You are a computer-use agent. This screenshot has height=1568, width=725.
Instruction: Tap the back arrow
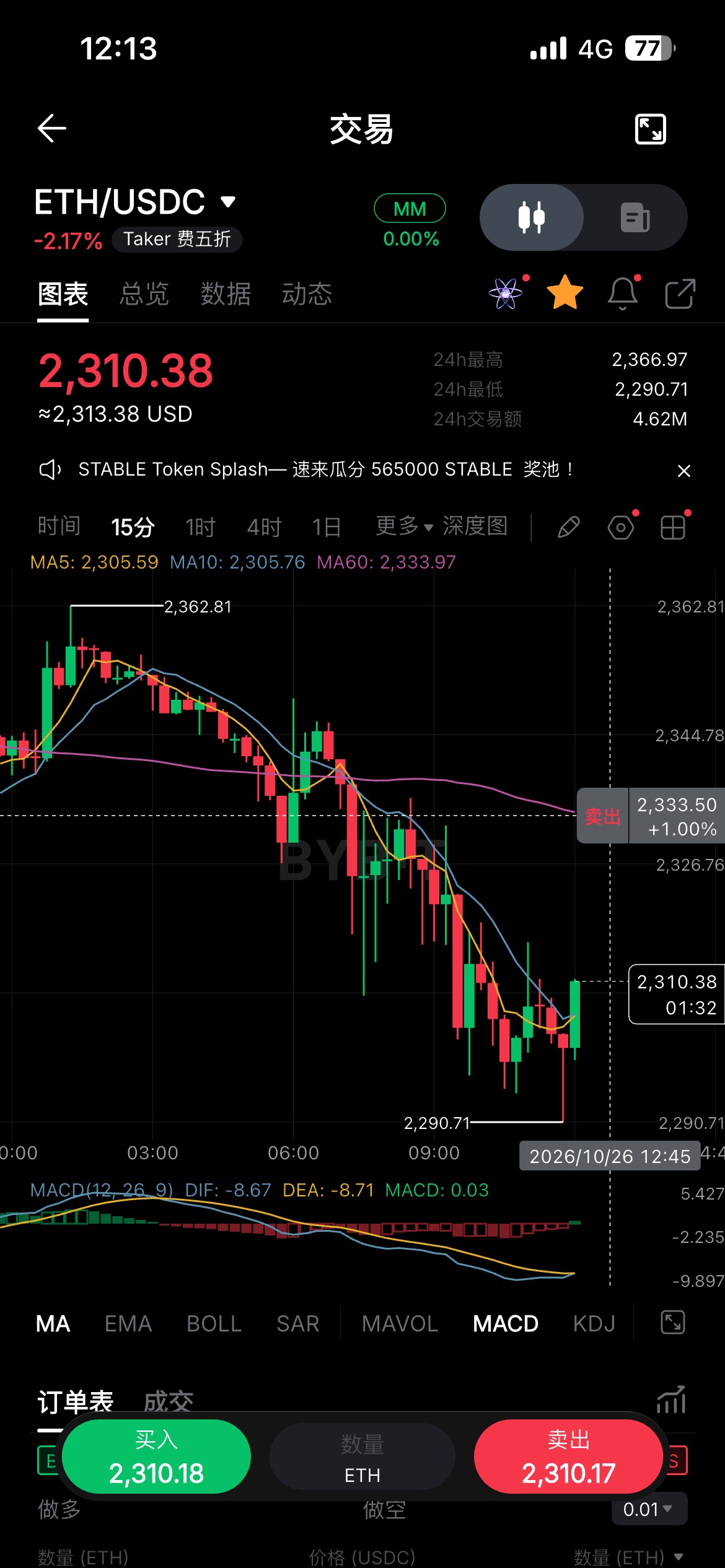52,129
